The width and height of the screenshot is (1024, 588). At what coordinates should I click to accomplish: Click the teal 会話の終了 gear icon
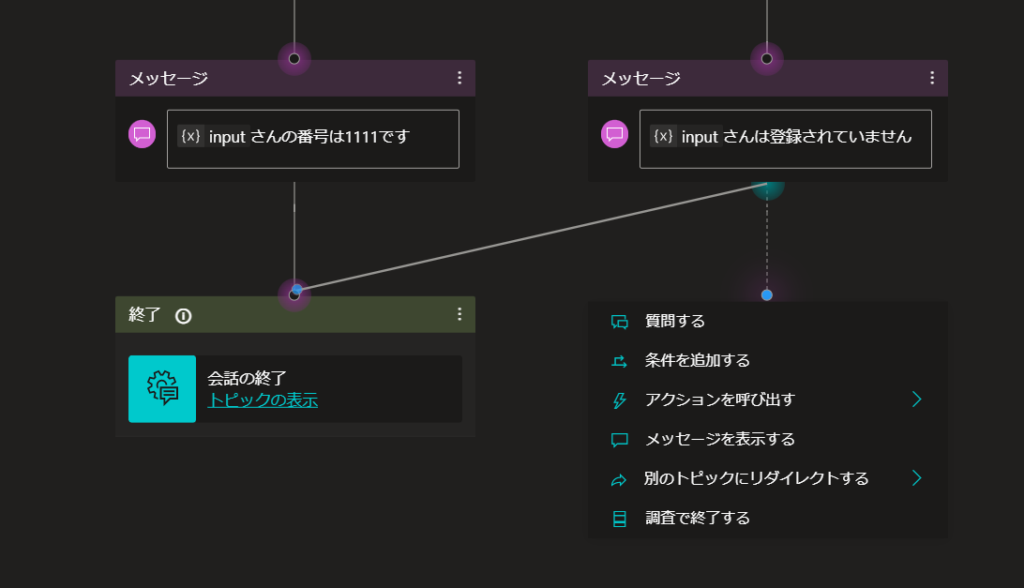(162, 389)
